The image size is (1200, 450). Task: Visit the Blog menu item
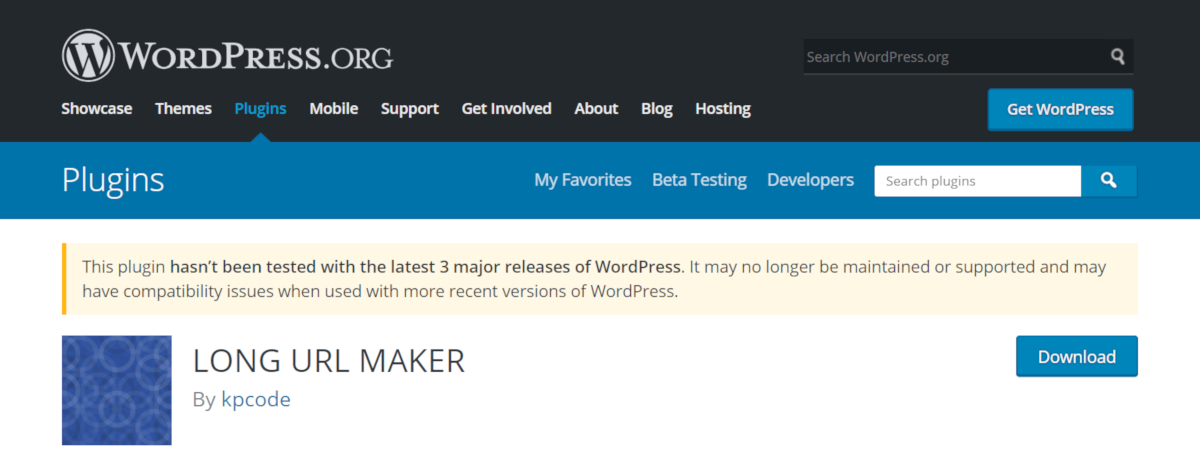pos(656,109)
